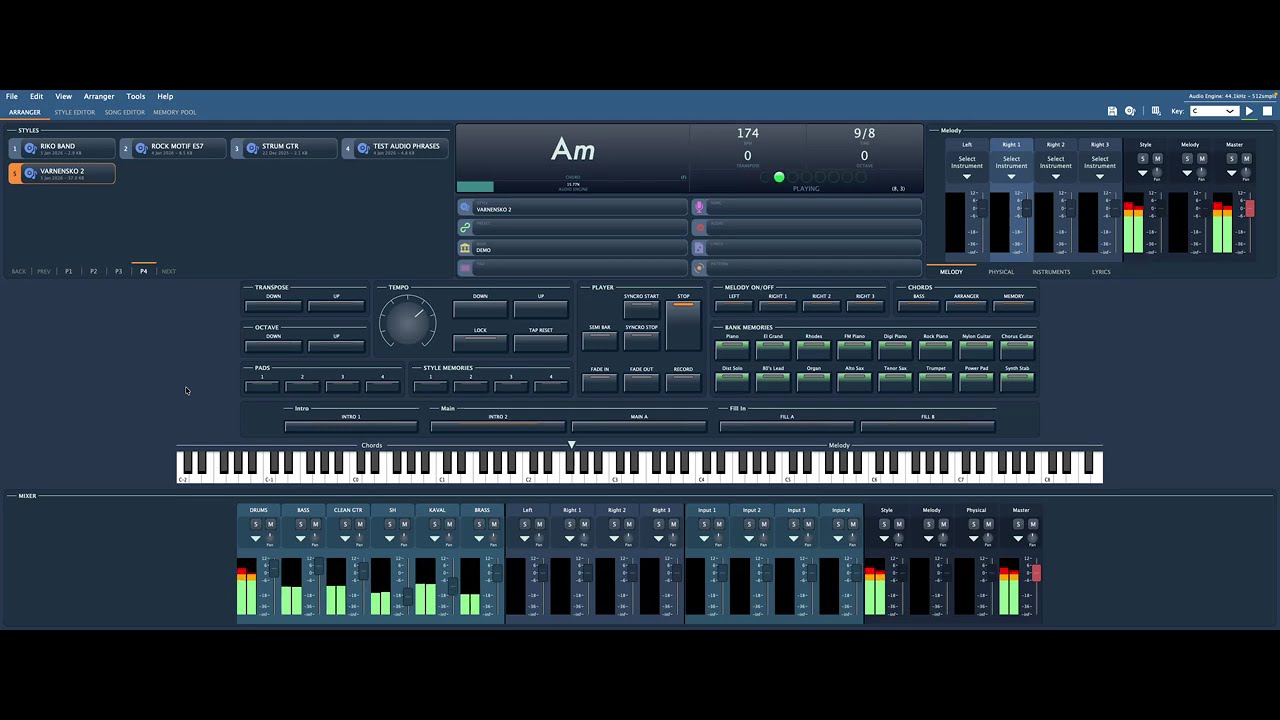Click the microphone icon in the Song row

699,207
